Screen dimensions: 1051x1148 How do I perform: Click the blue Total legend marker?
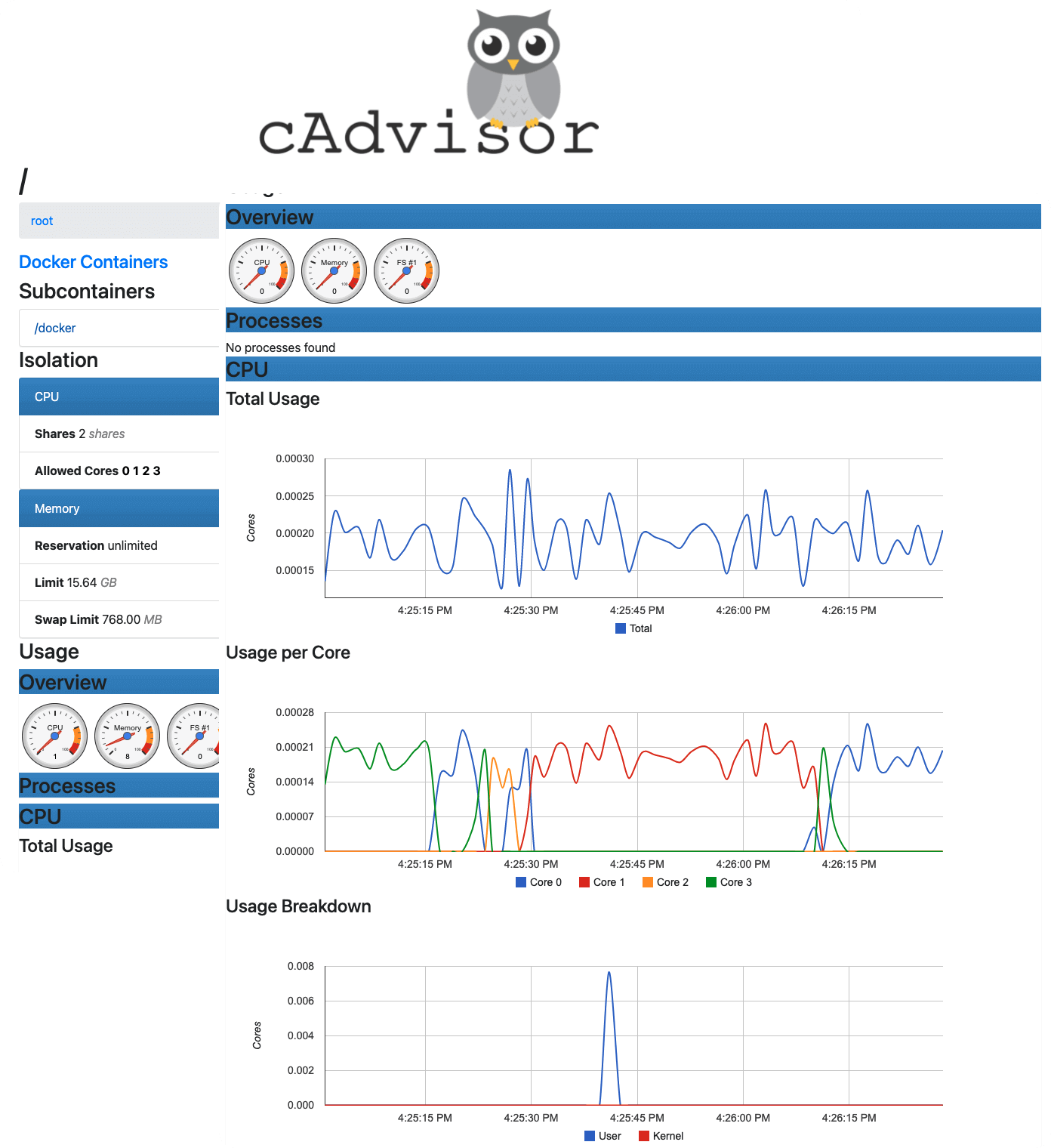point(619,628)
